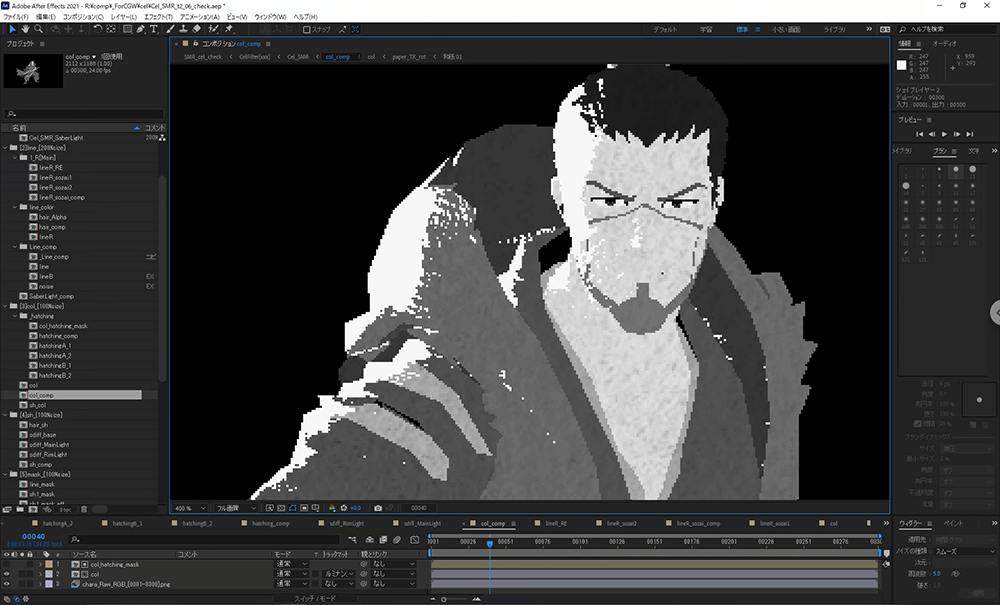Click the white color swatch in Info panel
The image size is (1000, 605).
click(901, 65)
